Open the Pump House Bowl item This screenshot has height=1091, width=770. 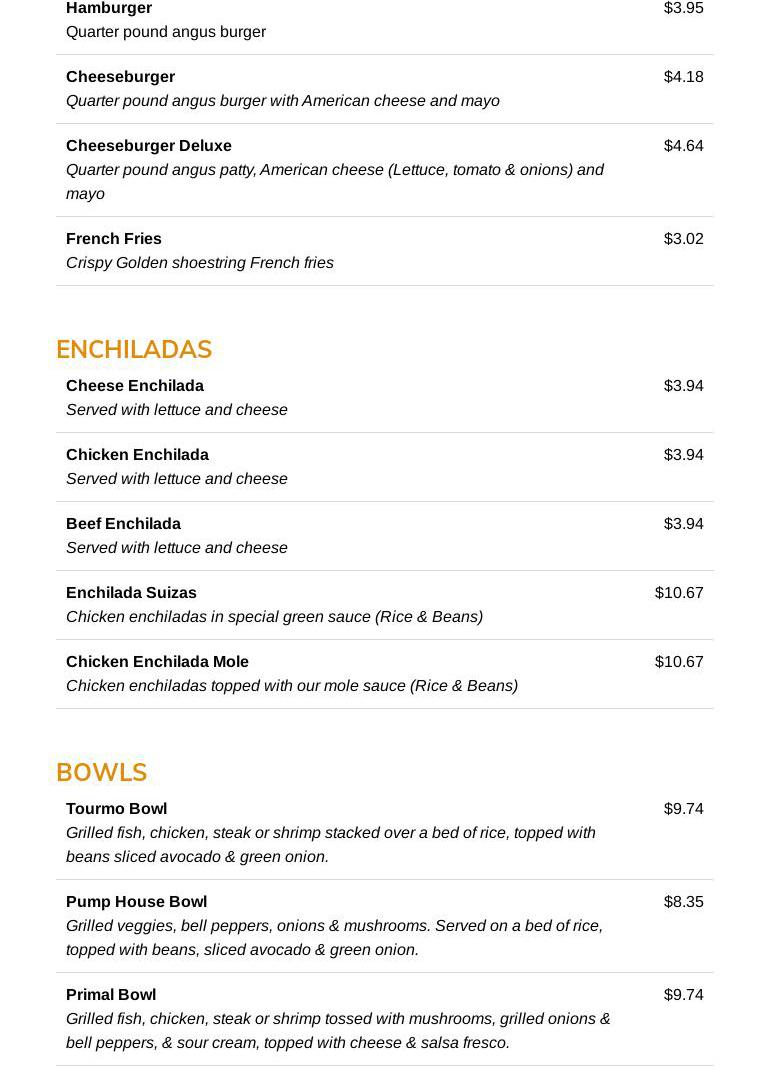point(136,902)
